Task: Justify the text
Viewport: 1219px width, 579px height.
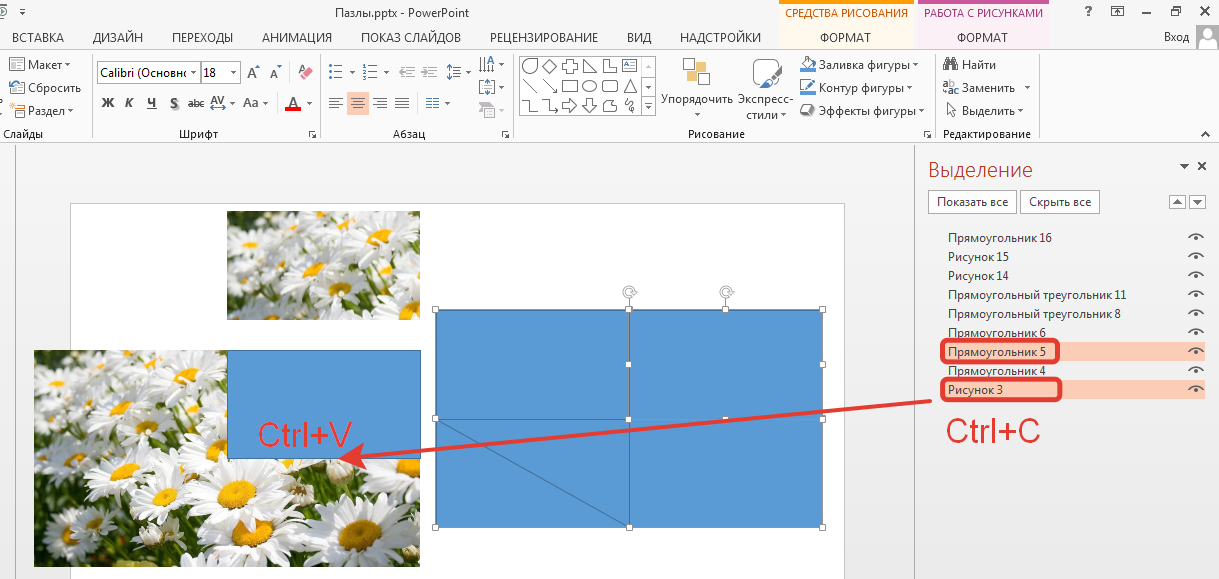Action: [x=403, y=103]
